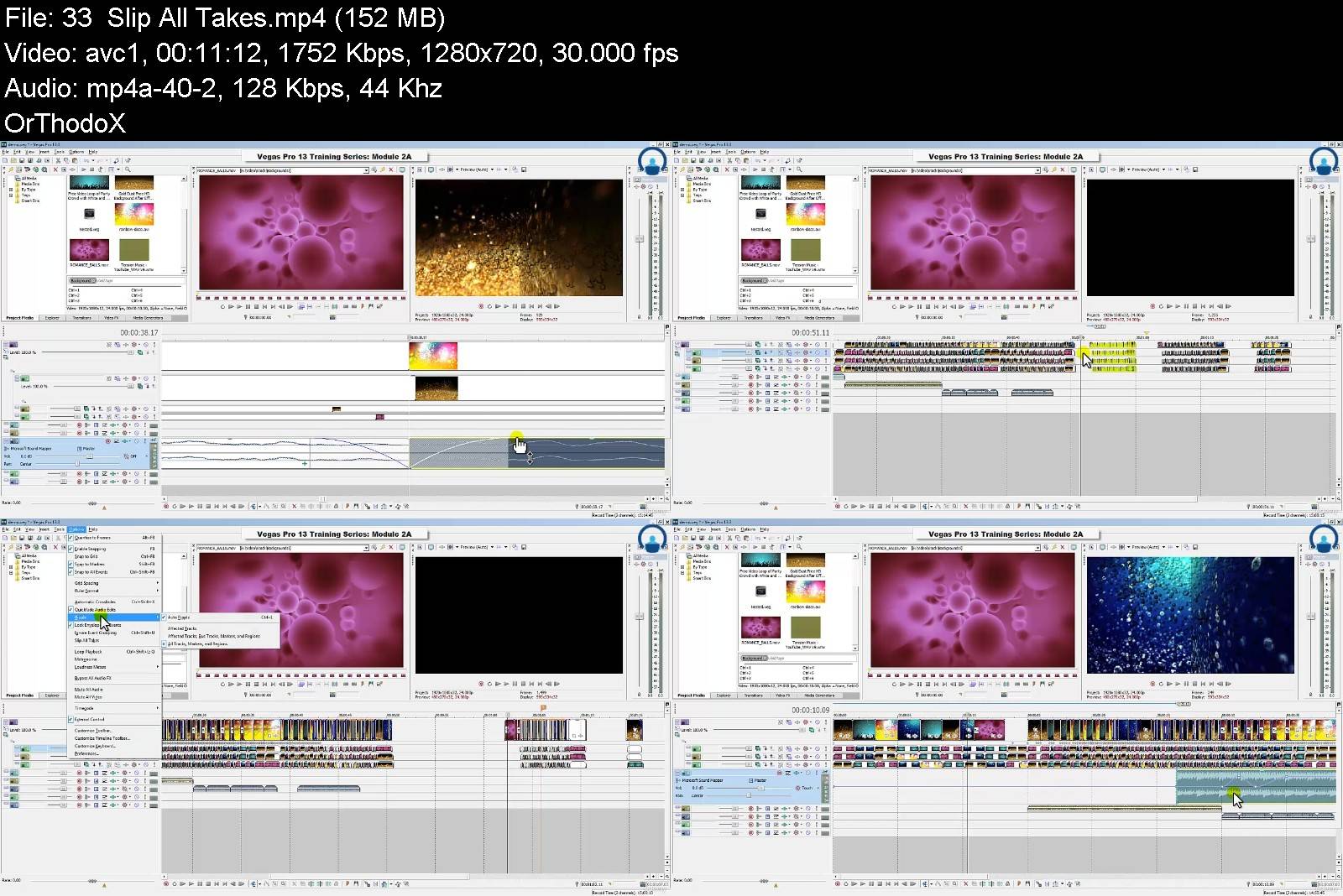This screenshot has width=1343, height=896.
Task: Toggle Snap to All Events option
Action: coord(114,572)
